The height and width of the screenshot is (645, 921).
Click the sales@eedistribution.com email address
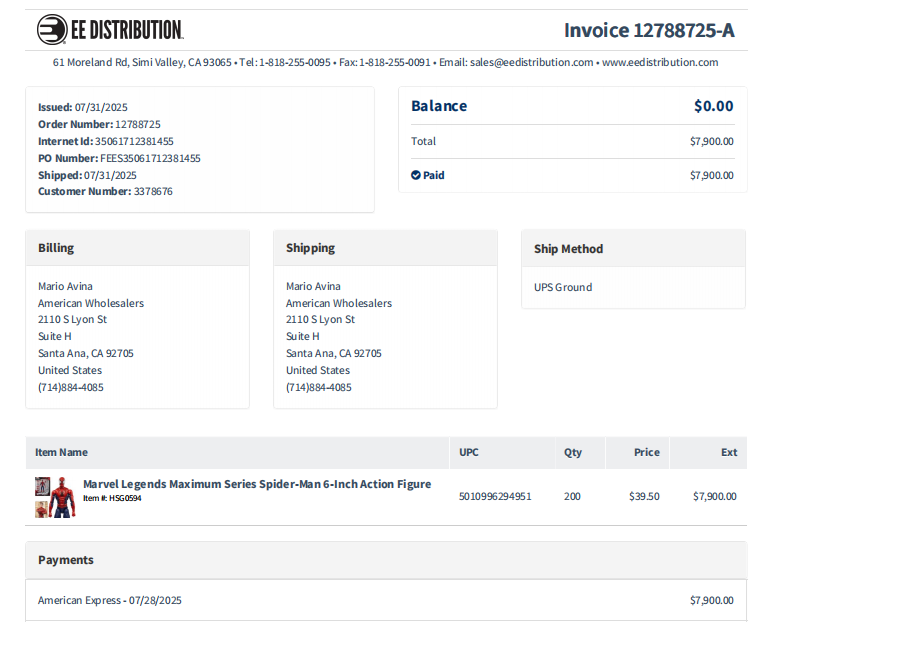pyautogui.click(x=532, y=62)
